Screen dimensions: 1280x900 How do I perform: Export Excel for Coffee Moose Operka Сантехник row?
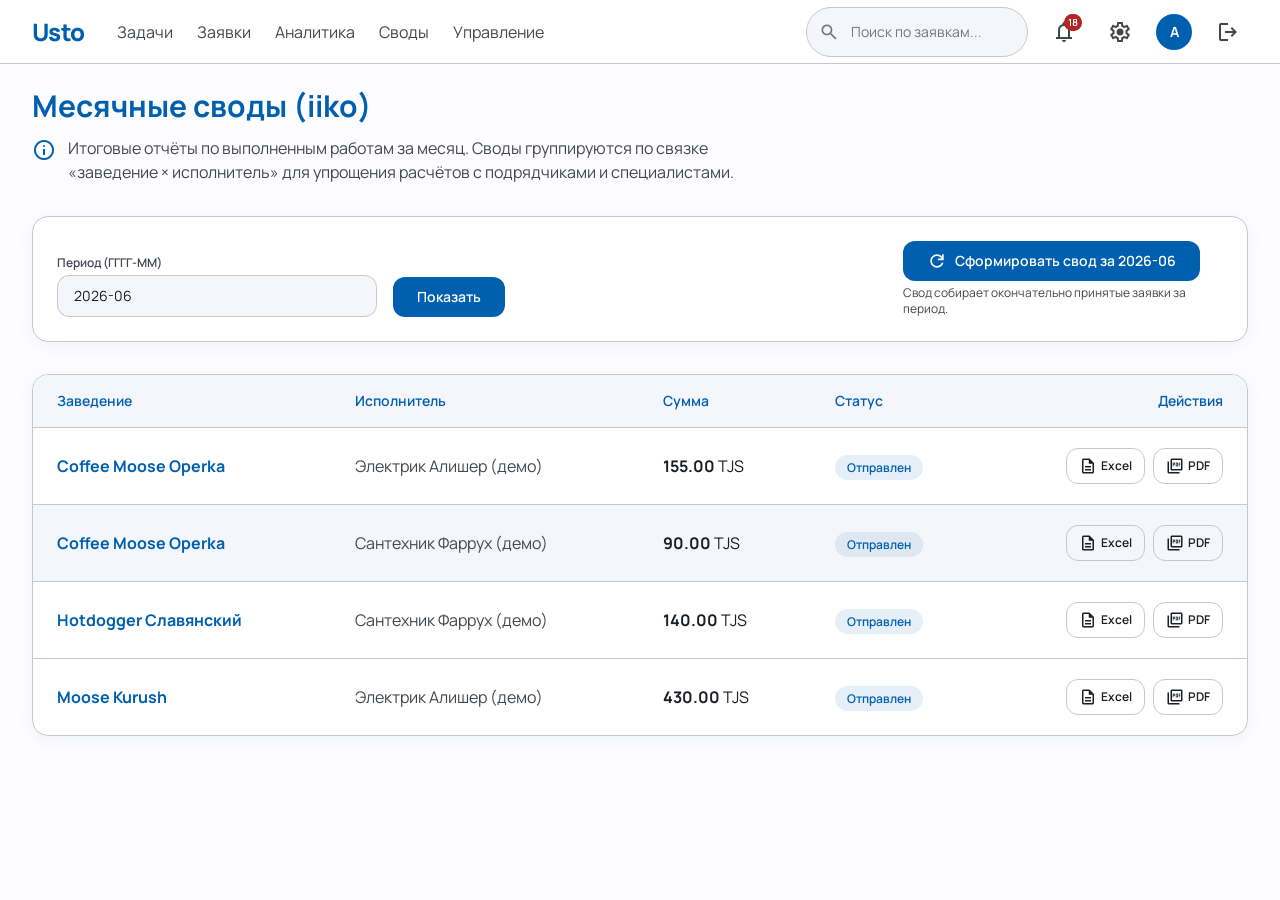[1105, 543]
